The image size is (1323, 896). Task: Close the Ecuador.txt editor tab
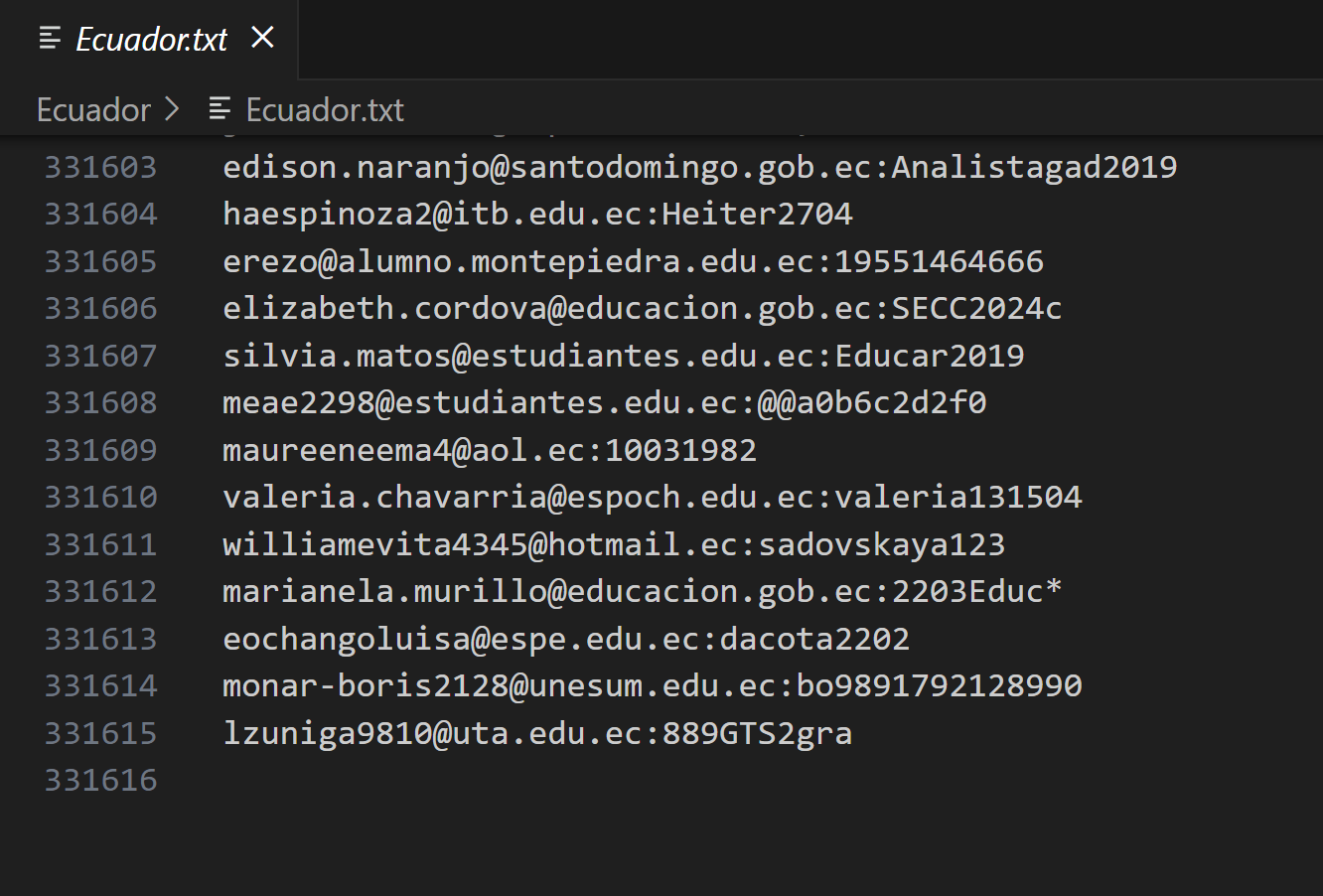262,38
